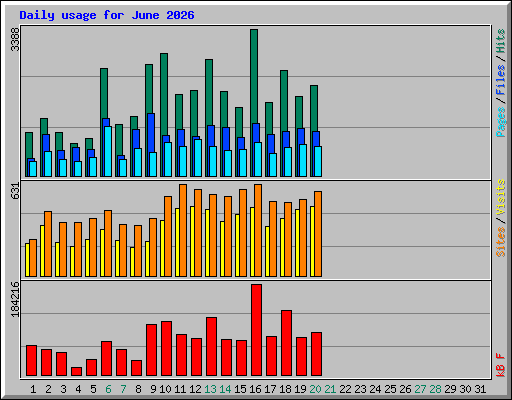Select day label 17 on the x-axis

pyautogui.click(x=270, y=389)
